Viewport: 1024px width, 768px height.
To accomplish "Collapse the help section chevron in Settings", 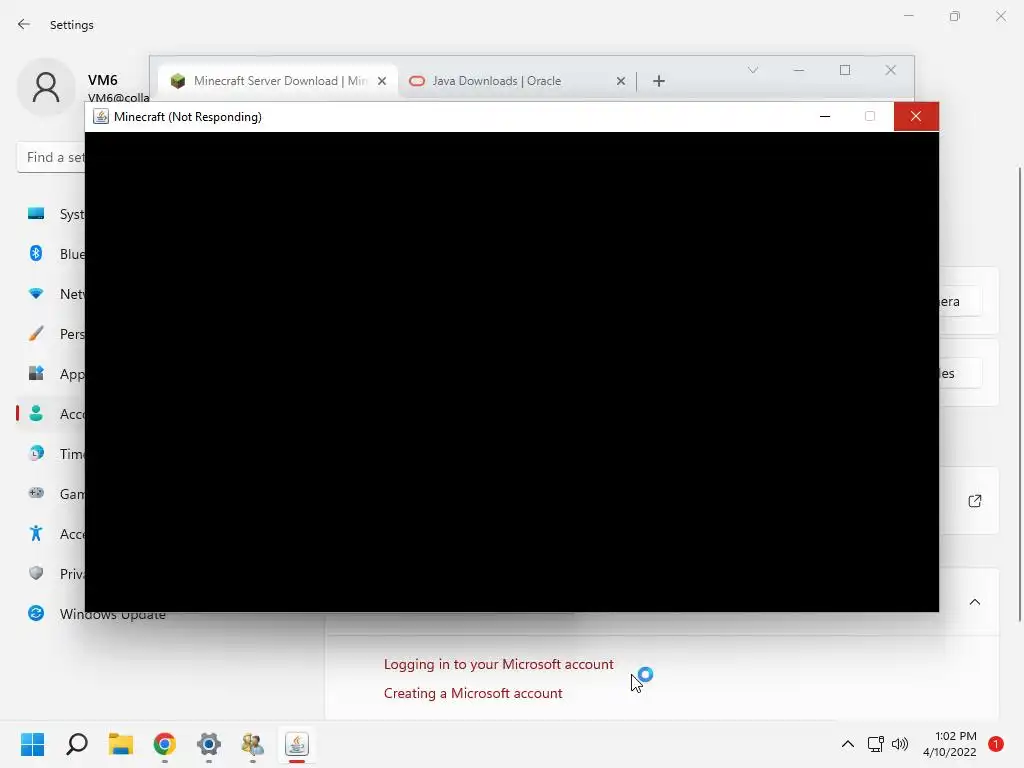I will 974,602.
